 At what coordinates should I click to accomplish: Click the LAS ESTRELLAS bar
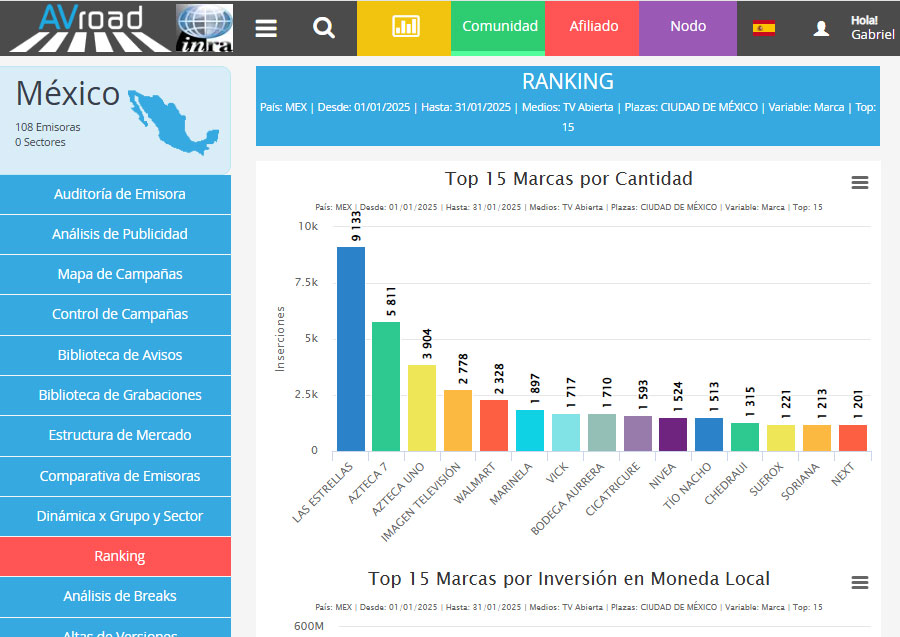point(351,349)
